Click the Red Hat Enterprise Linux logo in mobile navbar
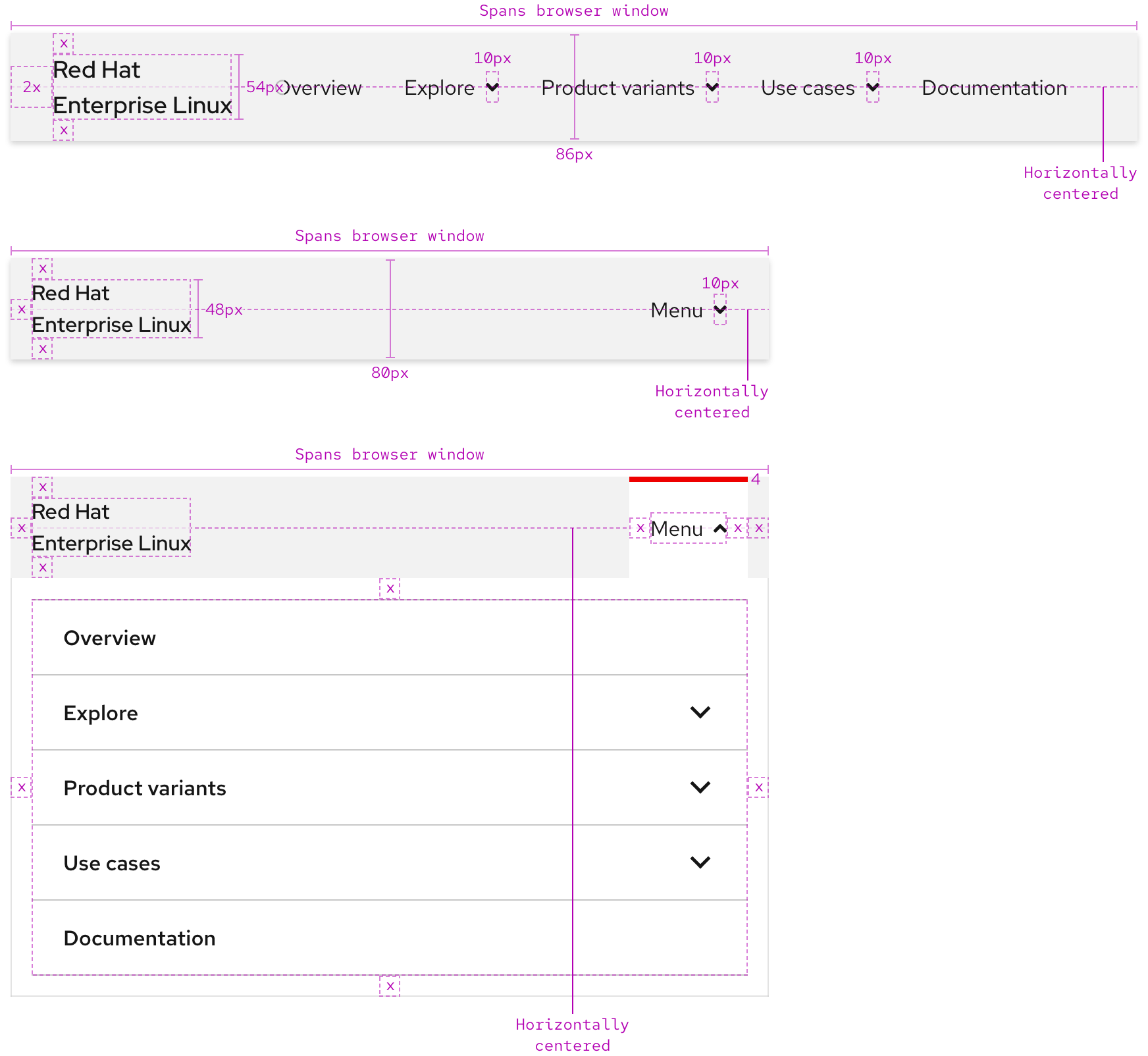This screenshot has height=1056, width=1148. [x=111, y=527]
